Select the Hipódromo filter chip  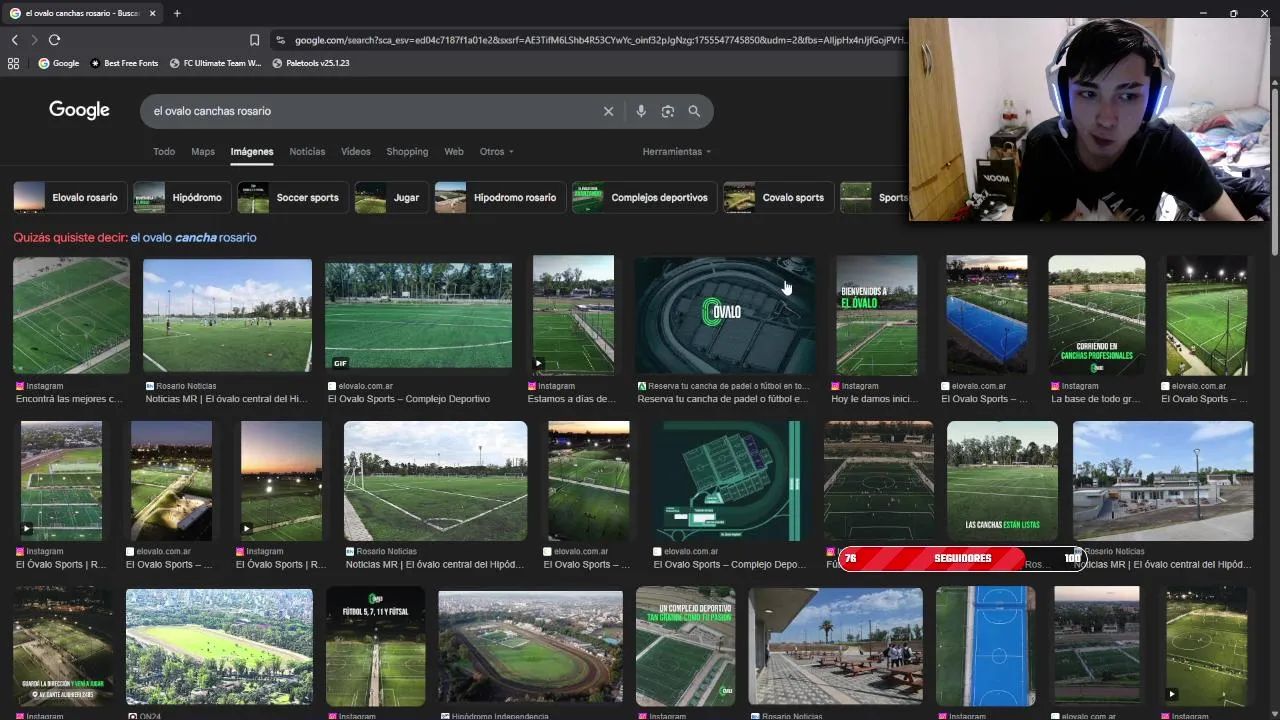182,198
